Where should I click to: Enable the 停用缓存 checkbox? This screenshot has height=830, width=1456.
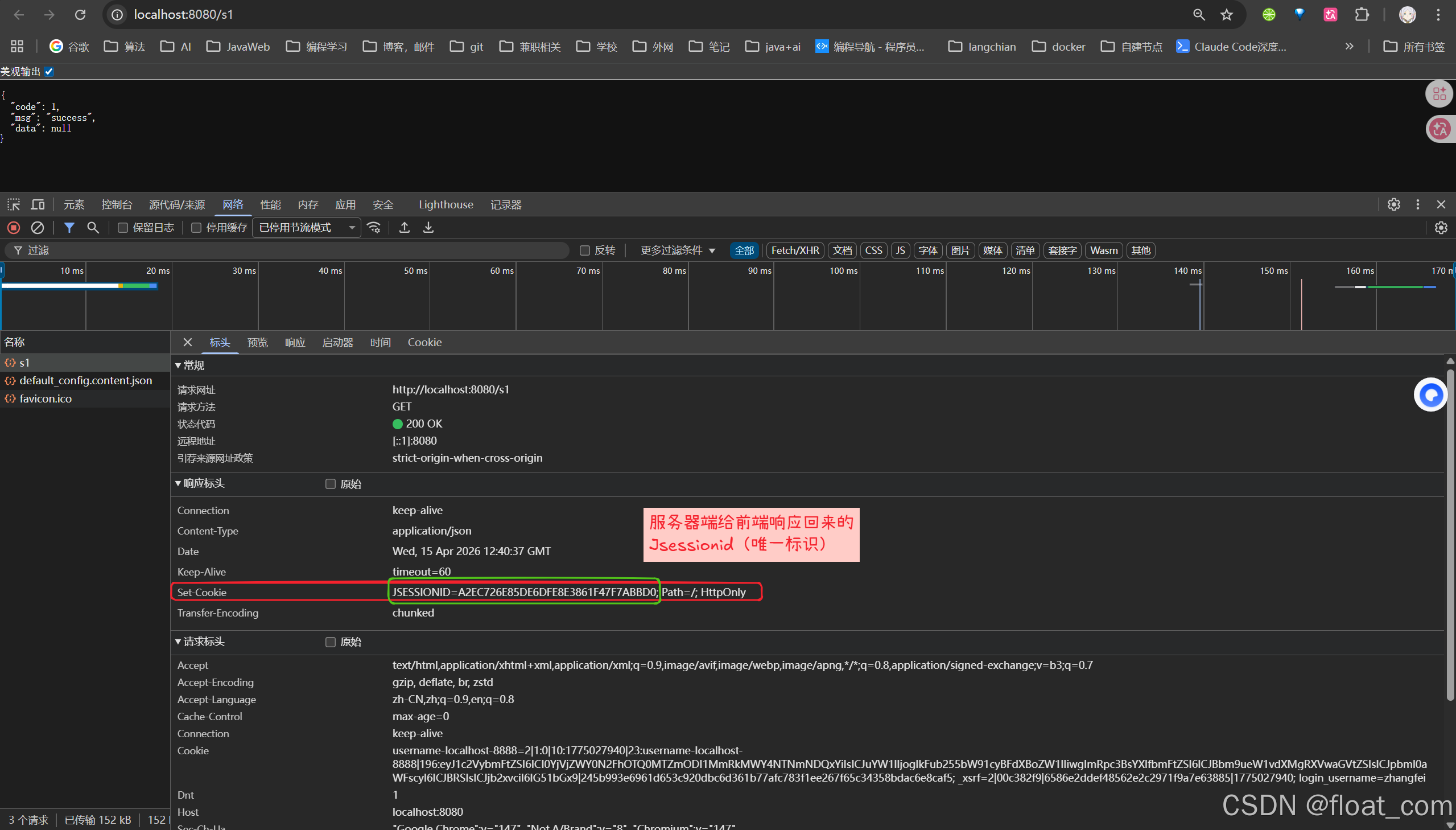click(196, 228)
